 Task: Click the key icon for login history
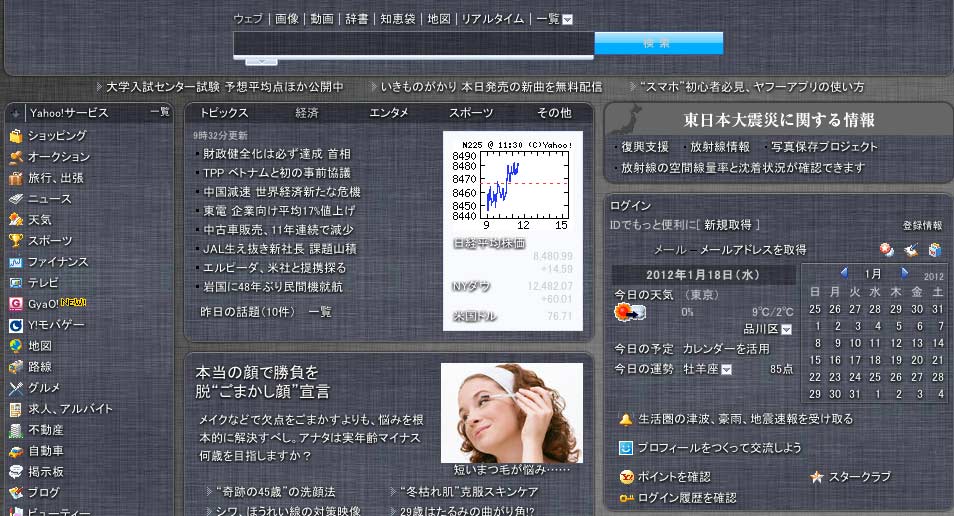point(626,498)
